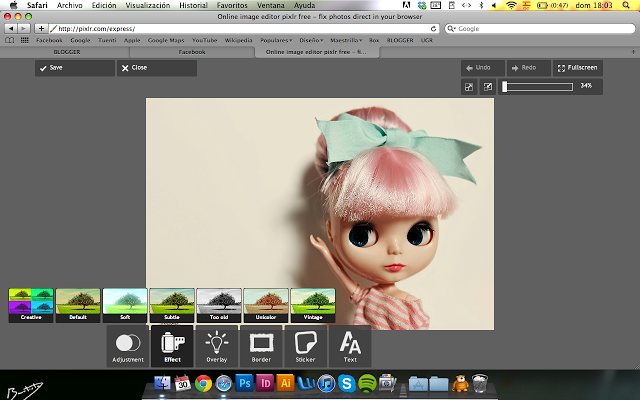Viewport: 640px width, 400px height.
Task: Toggle Fullscreen mode in the editor
Action: click(x=577, y=68)
